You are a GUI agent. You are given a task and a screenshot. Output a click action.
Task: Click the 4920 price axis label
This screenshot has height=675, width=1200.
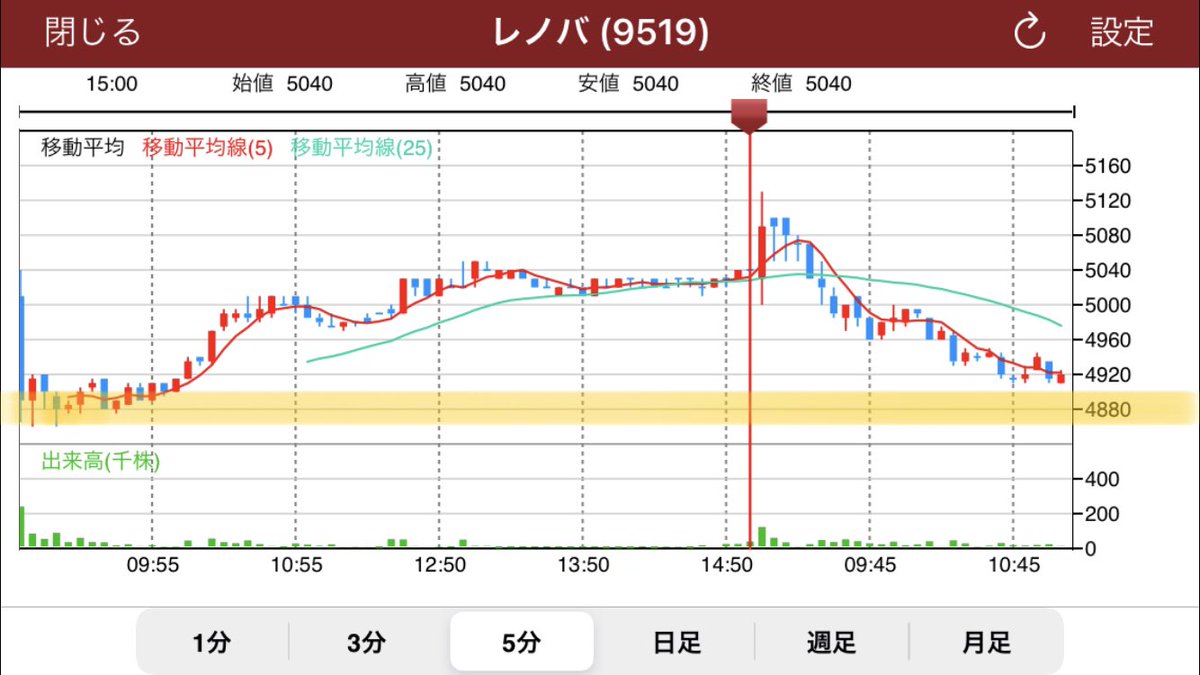(1107, 375)
